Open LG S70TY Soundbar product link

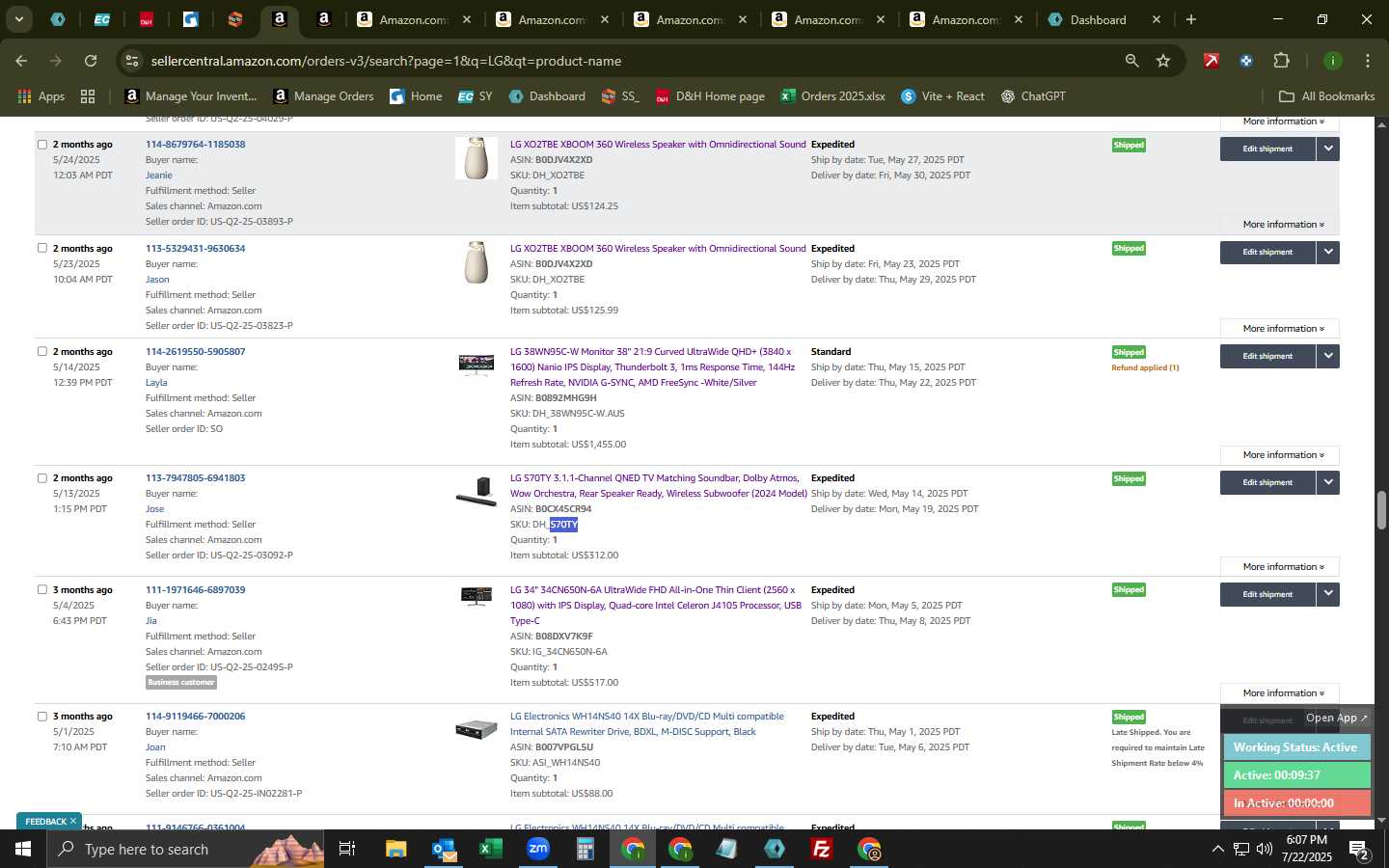pyautogui.click(x=659, y=486)
